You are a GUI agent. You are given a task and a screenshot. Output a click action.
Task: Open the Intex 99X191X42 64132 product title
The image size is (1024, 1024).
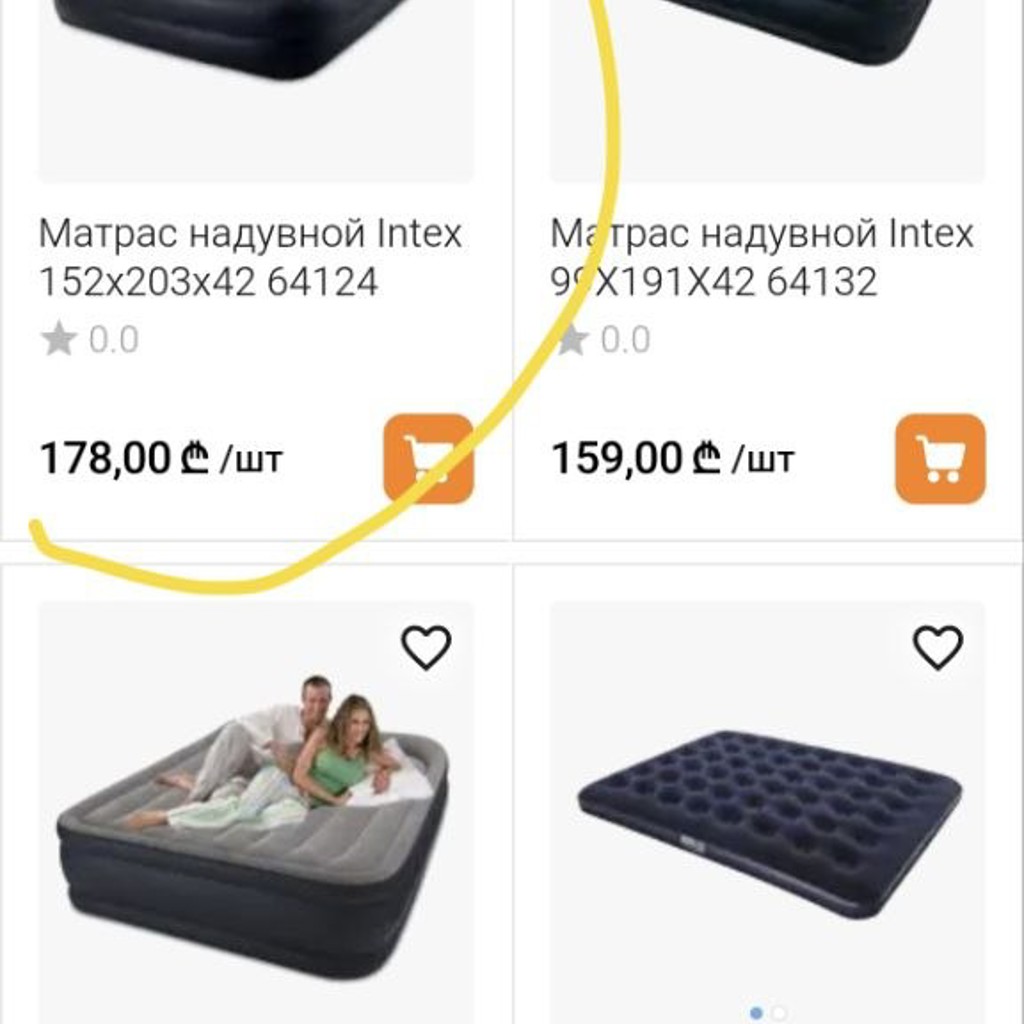(x=761, y=257)
